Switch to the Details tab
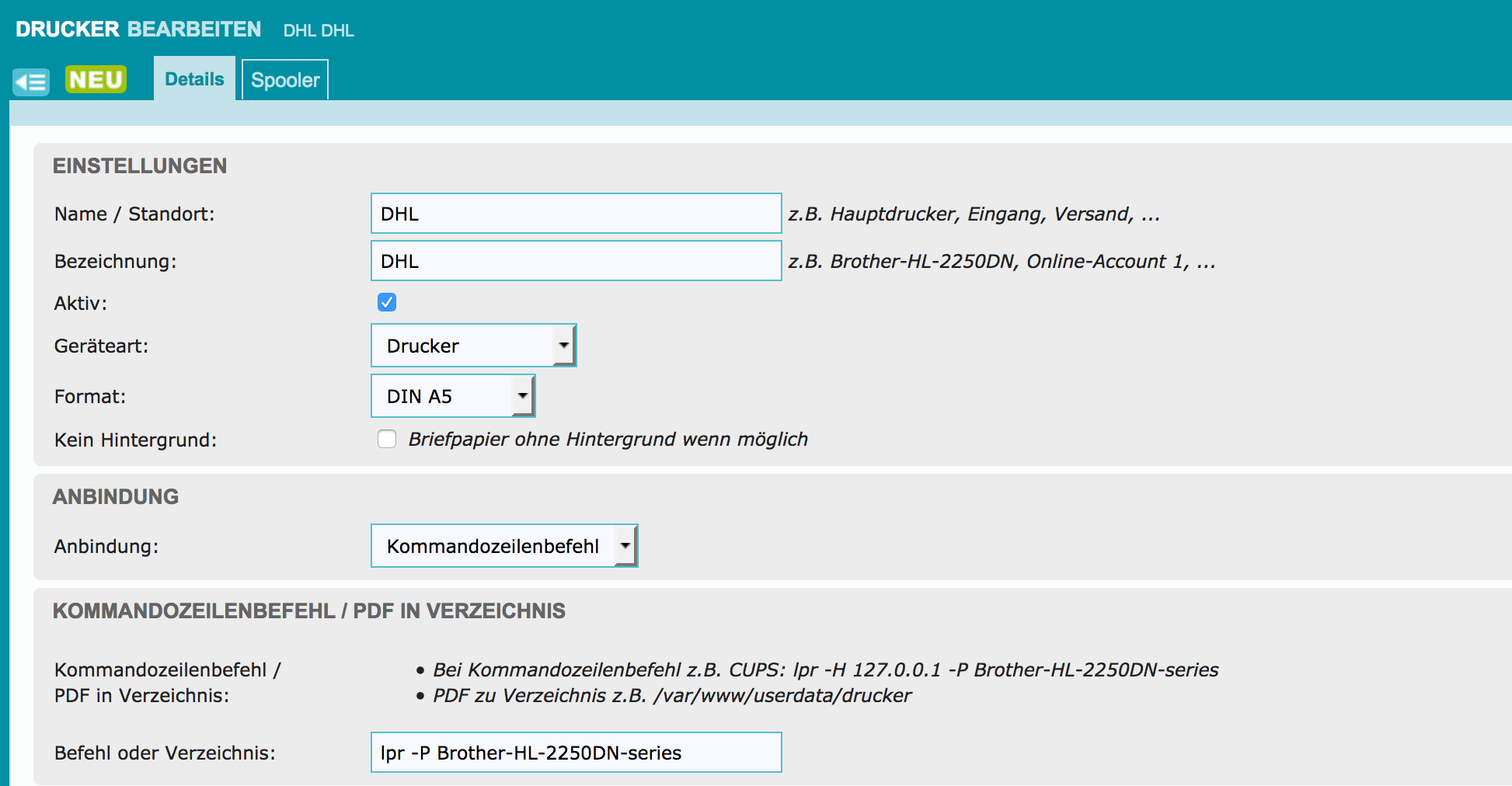The image size is (1512, 786). [x=194, y=79]
